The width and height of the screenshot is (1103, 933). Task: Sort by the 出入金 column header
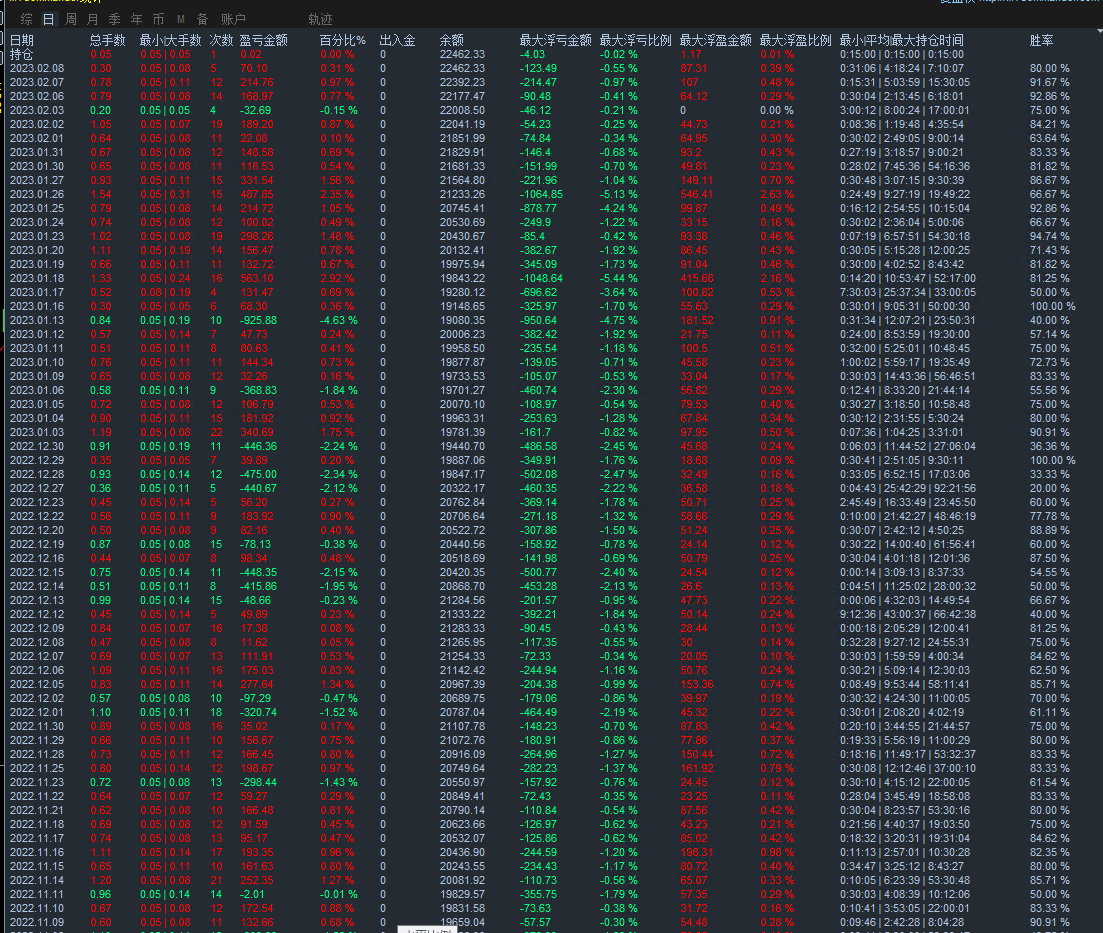coord(397,40)
